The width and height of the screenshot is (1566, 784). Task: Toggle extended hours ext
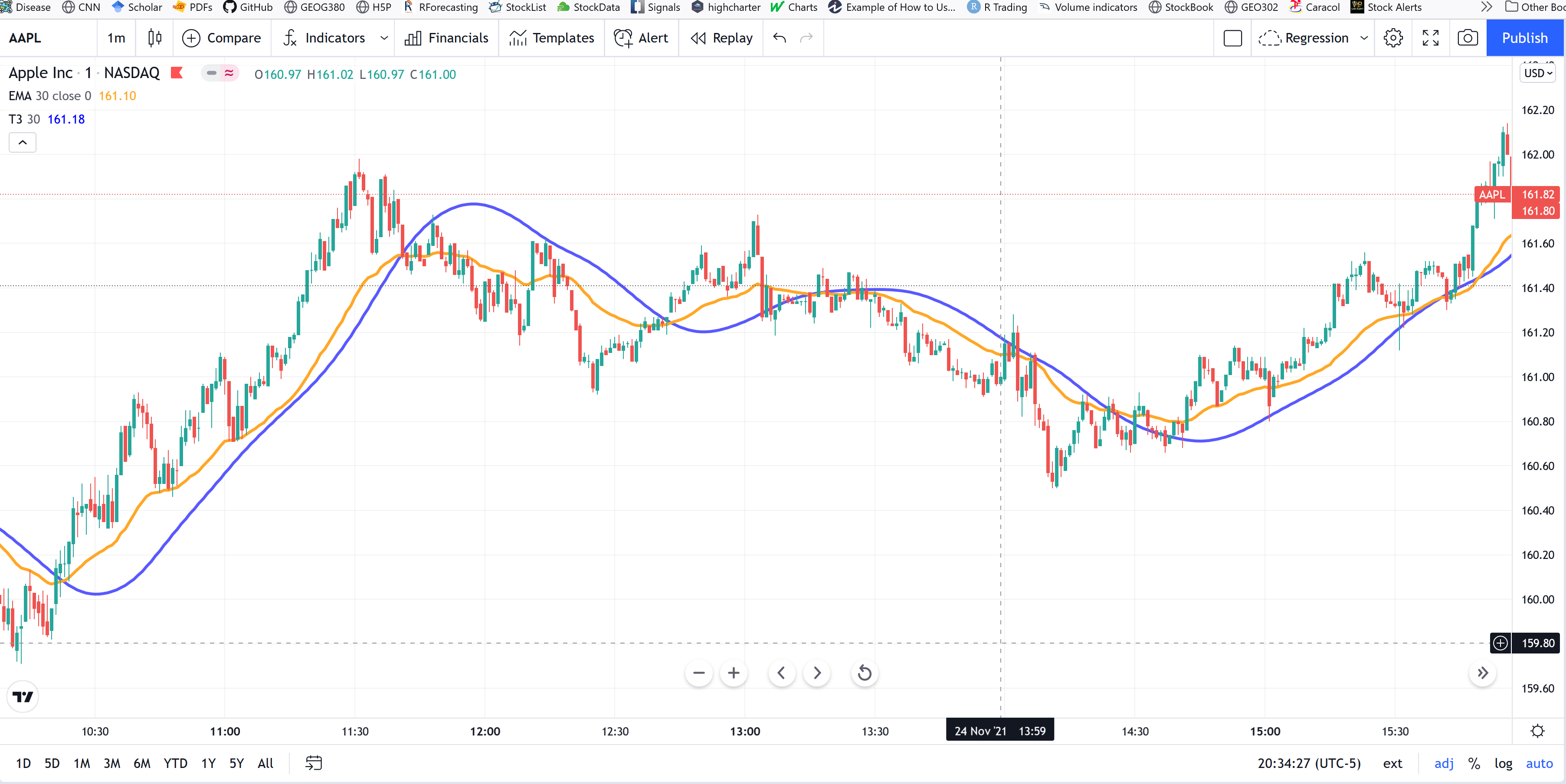point(1393,763)
